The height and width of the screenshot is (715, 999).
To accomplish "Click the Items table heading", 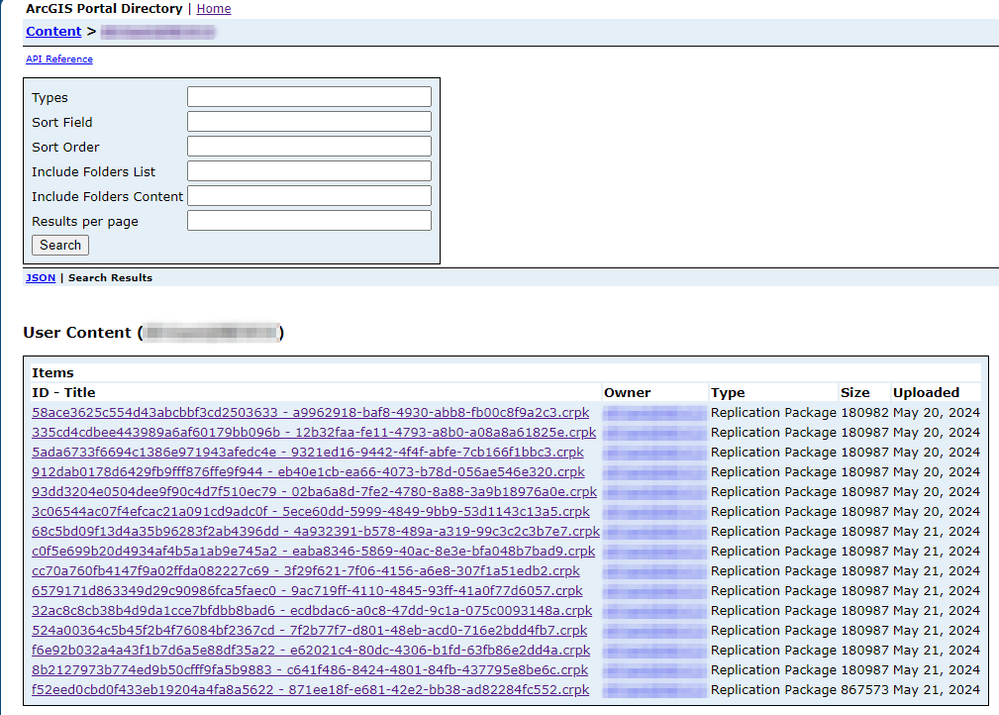I will click(x=53, y=373).
